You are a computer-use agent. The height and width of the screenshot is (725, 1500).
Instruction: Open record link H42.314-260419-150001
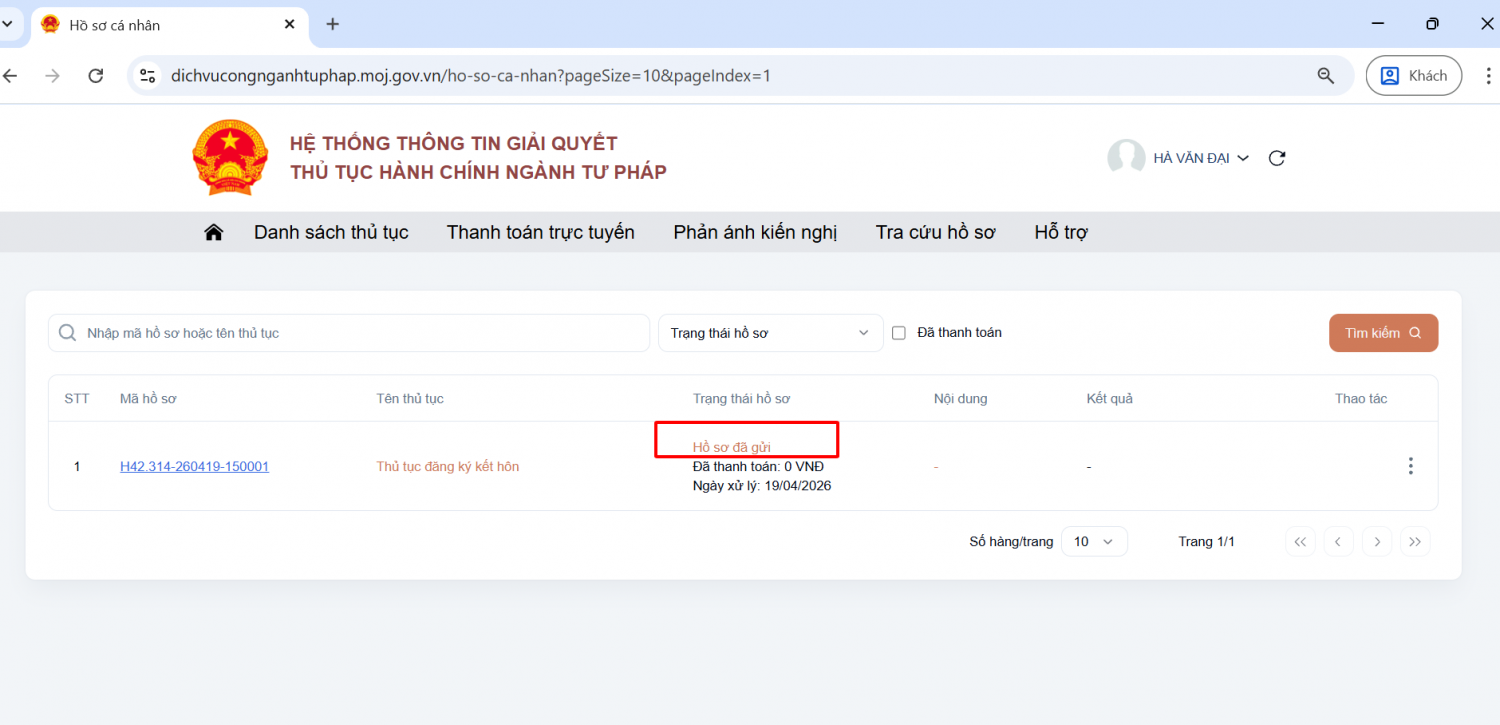coord(194,467)
